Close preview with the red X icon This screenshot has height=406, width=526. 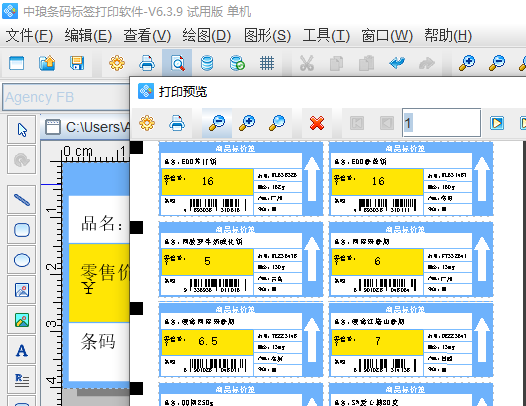click(317, 123)
